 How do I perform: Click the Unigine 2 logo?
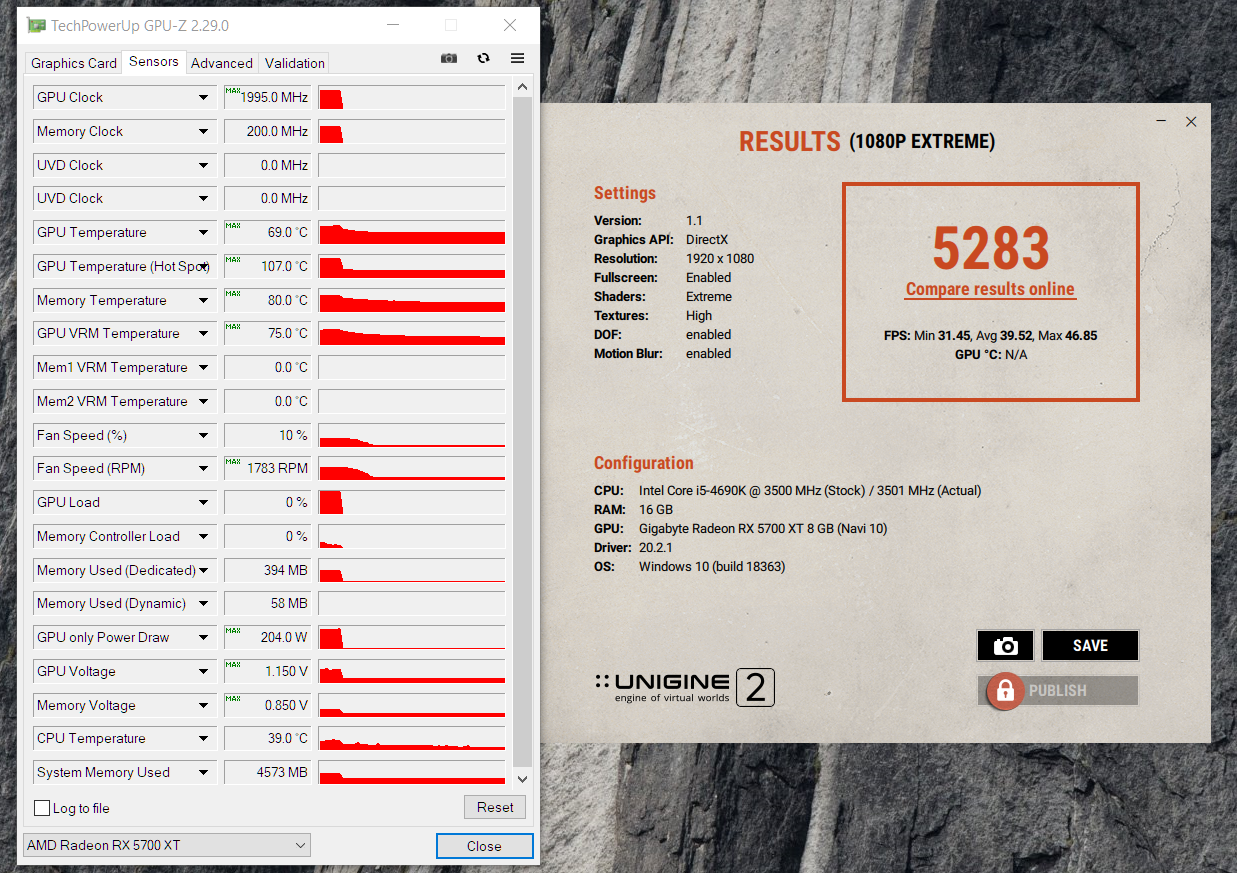click(685, 687)
